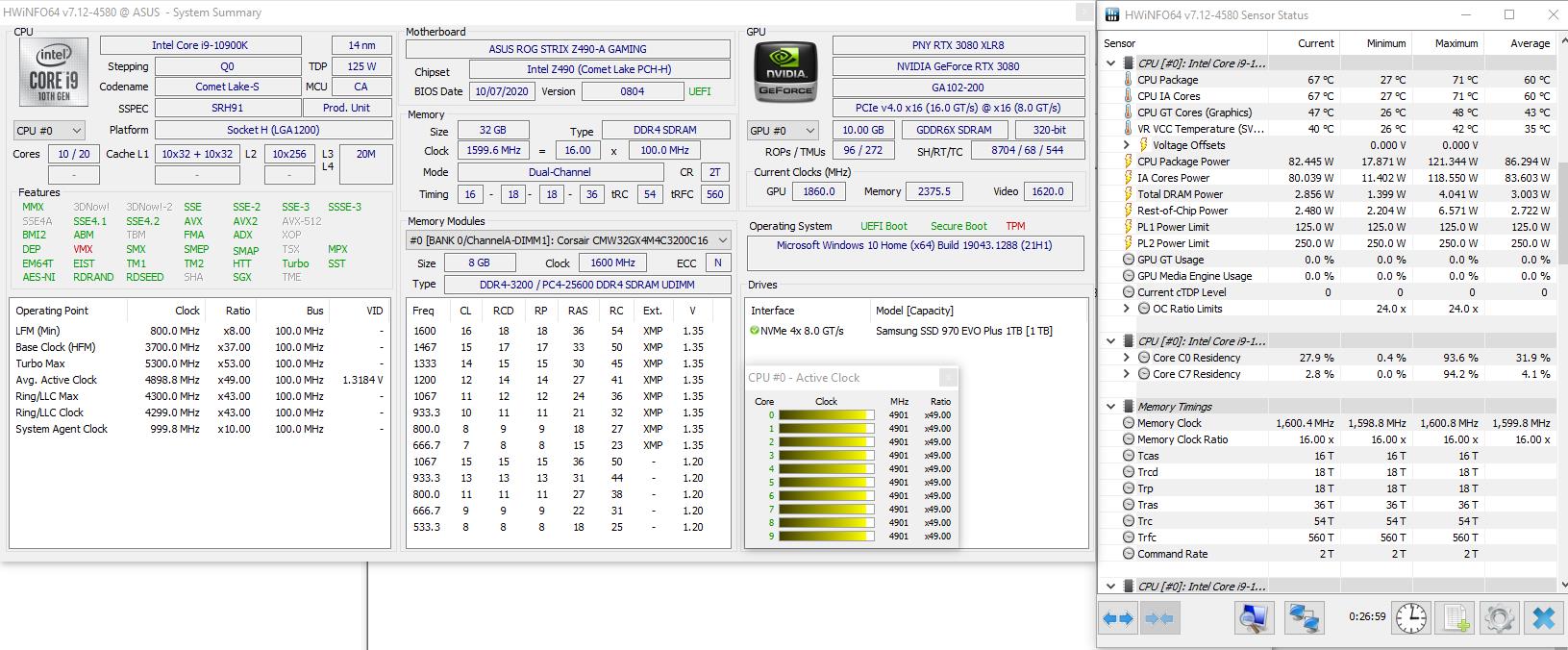The width and height of the screenshot is (1568, 650).
Task: Close sensors with the blue X icon
Action: [x=1543, y=618]
